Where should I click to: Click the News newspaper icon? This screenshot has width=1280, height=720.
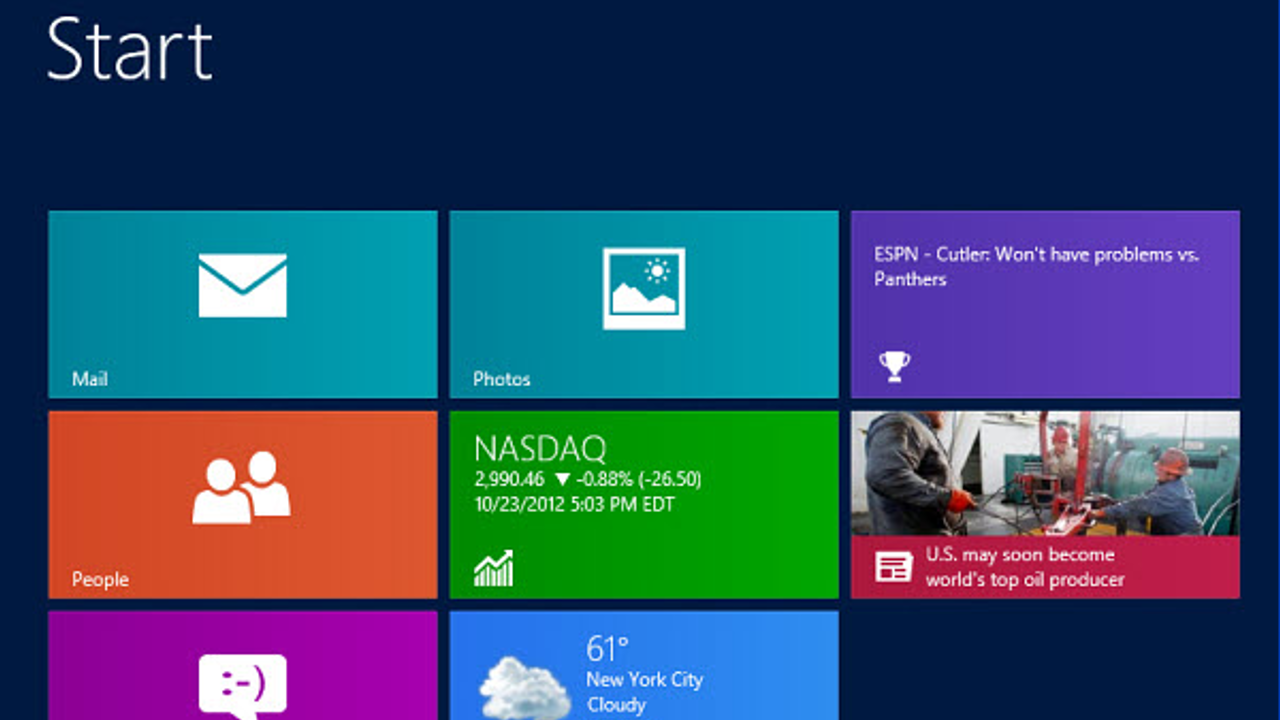point(894,567)
